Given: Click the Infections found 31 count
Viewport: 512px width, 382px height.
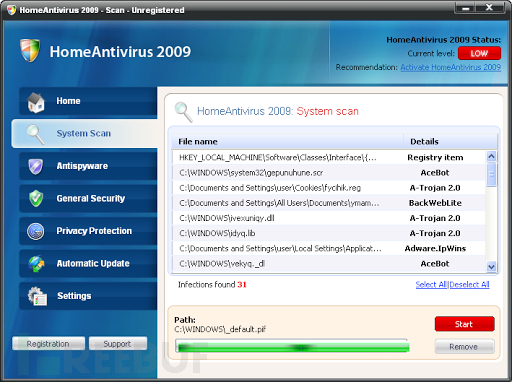Looking at the screenshot, I should click(x=212, y=284).
